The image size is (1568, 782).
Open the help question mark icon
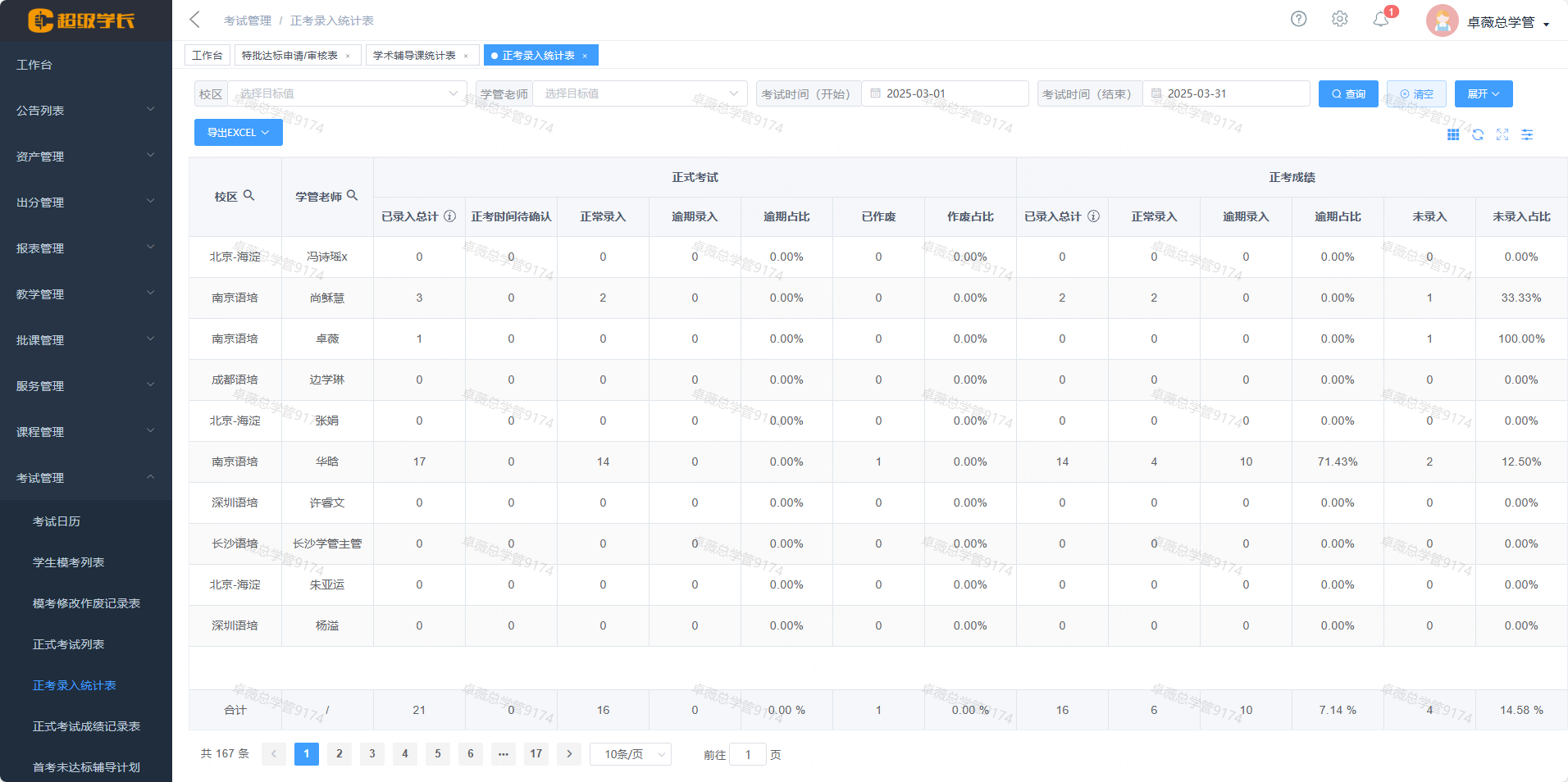pos(1298,19)
